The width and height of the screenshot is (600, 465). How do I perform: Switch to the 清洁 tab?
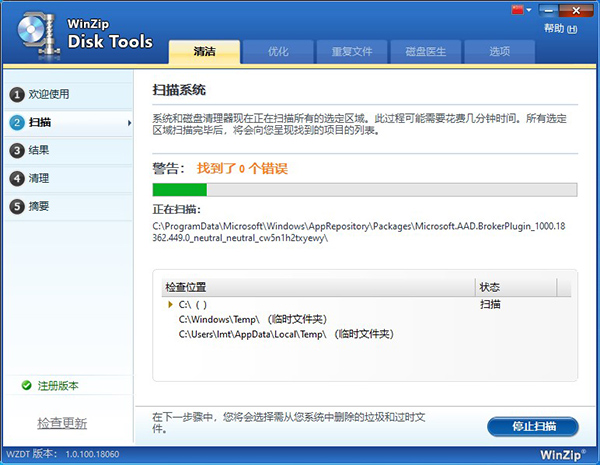coord(203,51)
